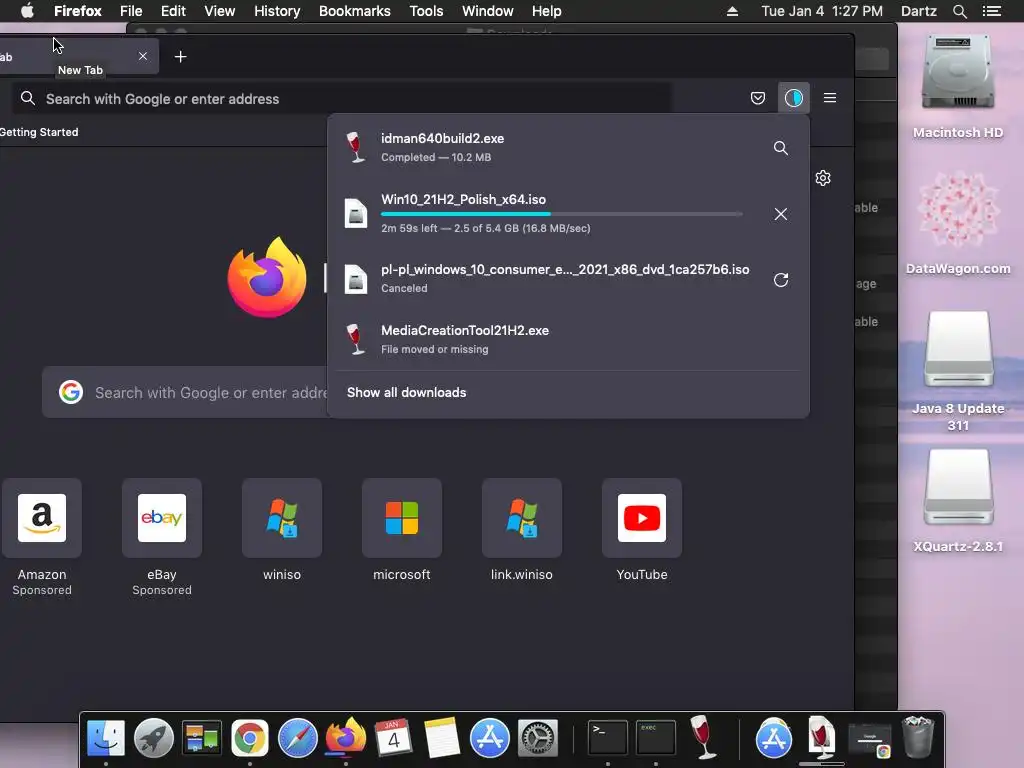Close the New Tab tab
1024x768 pixels.
click(142, 56)
